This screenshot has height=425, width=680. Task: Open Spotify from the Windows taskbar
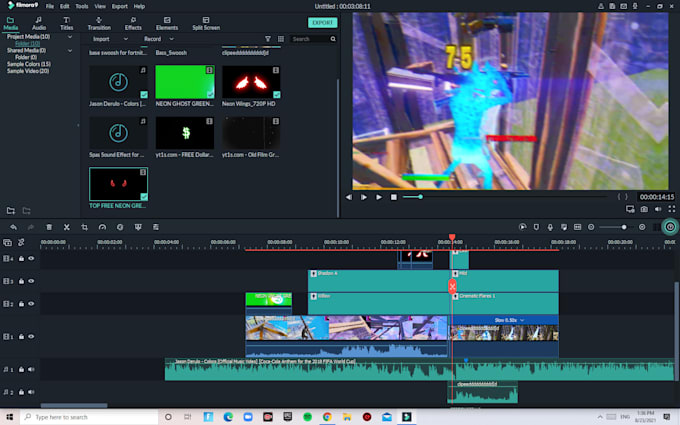coord(307,417)
